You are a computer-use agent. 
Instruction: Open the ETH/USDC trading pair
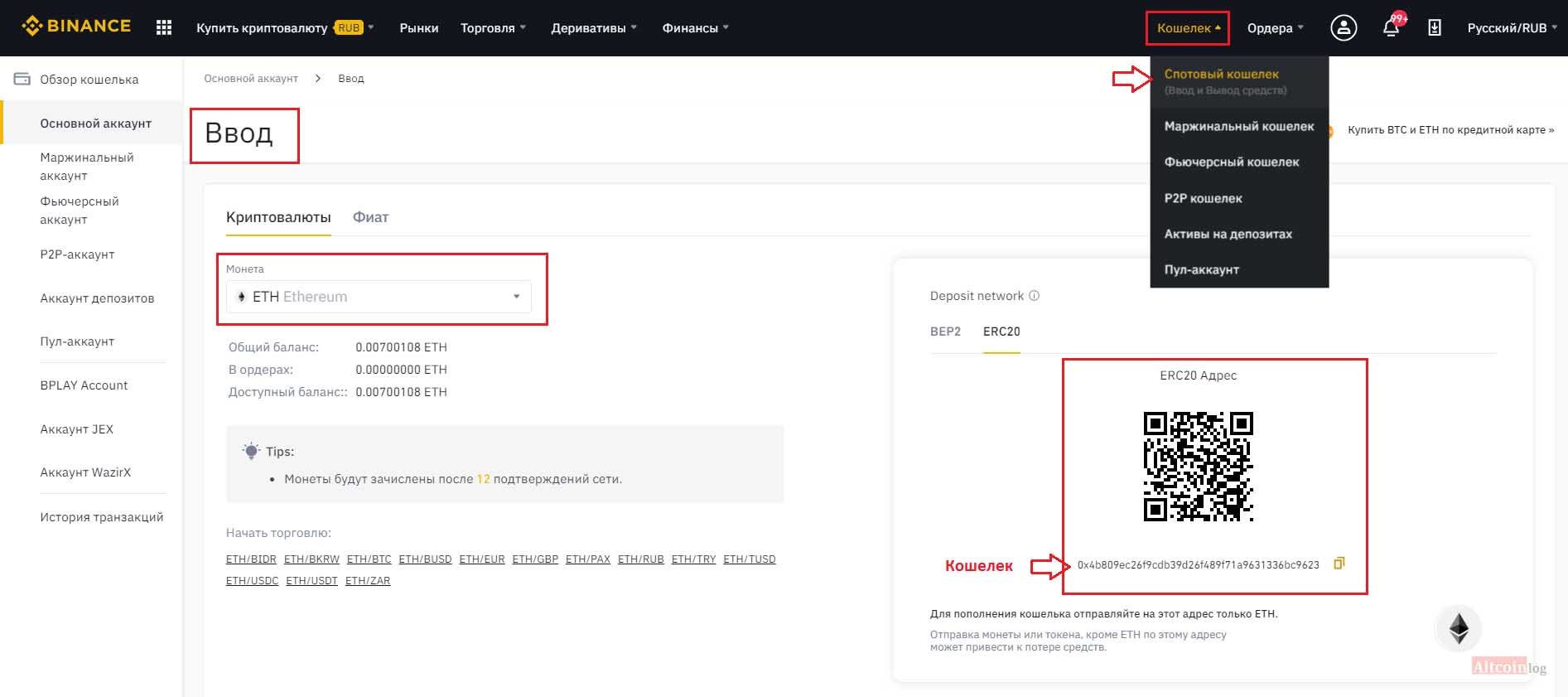(252, 581)
